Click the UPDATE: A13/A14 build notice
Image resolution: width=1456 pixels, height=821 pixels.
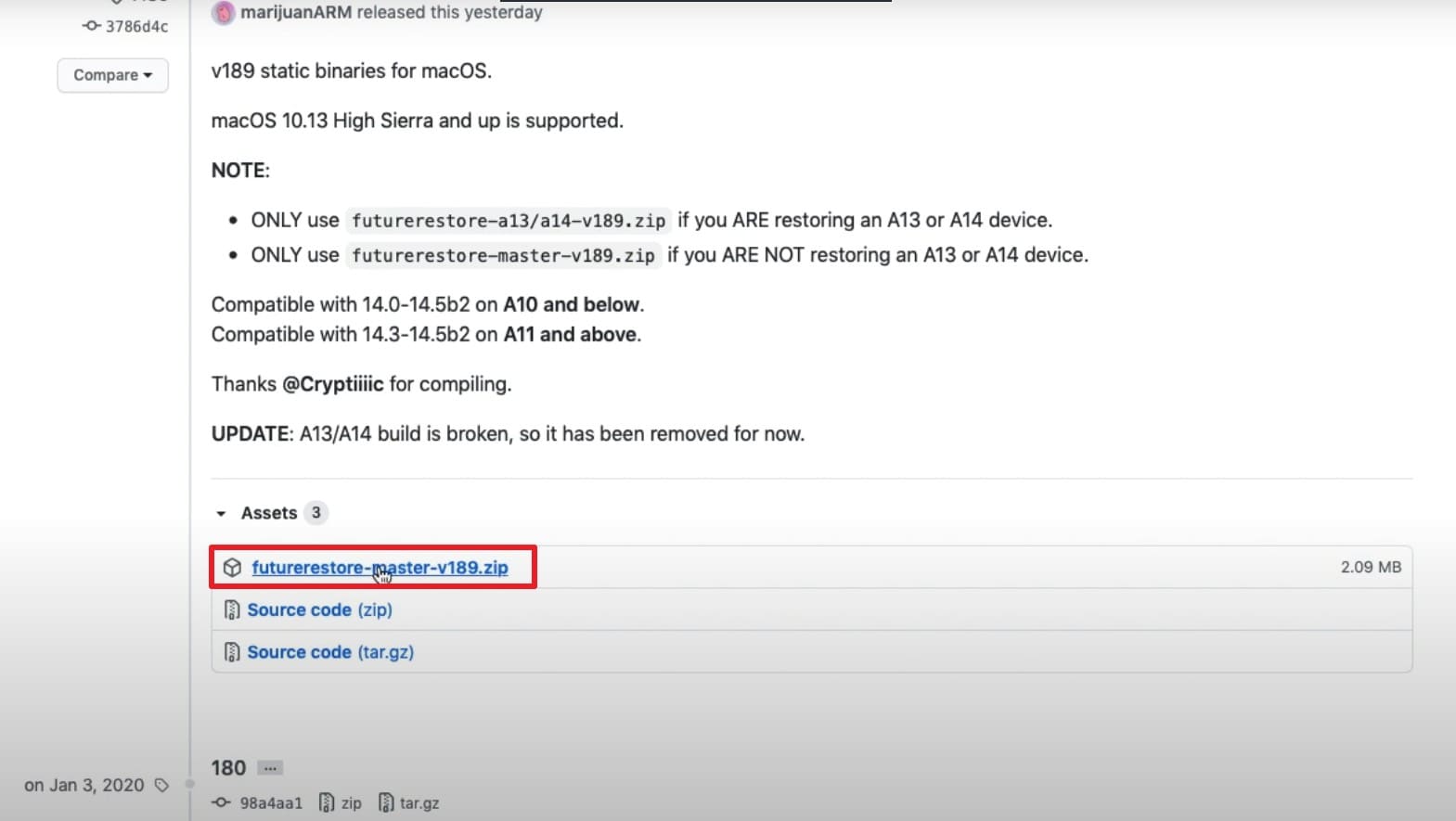(508, 434)
